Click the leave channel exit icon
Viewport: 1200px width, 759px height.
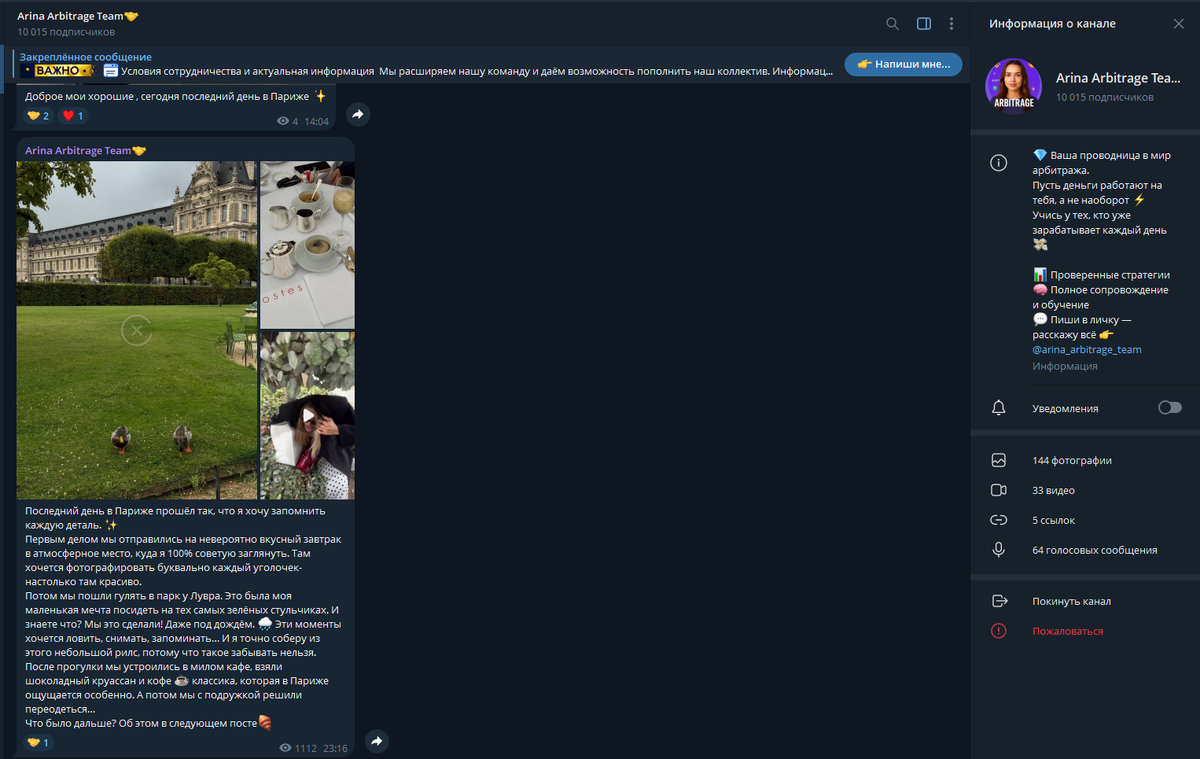click(998, 602)
